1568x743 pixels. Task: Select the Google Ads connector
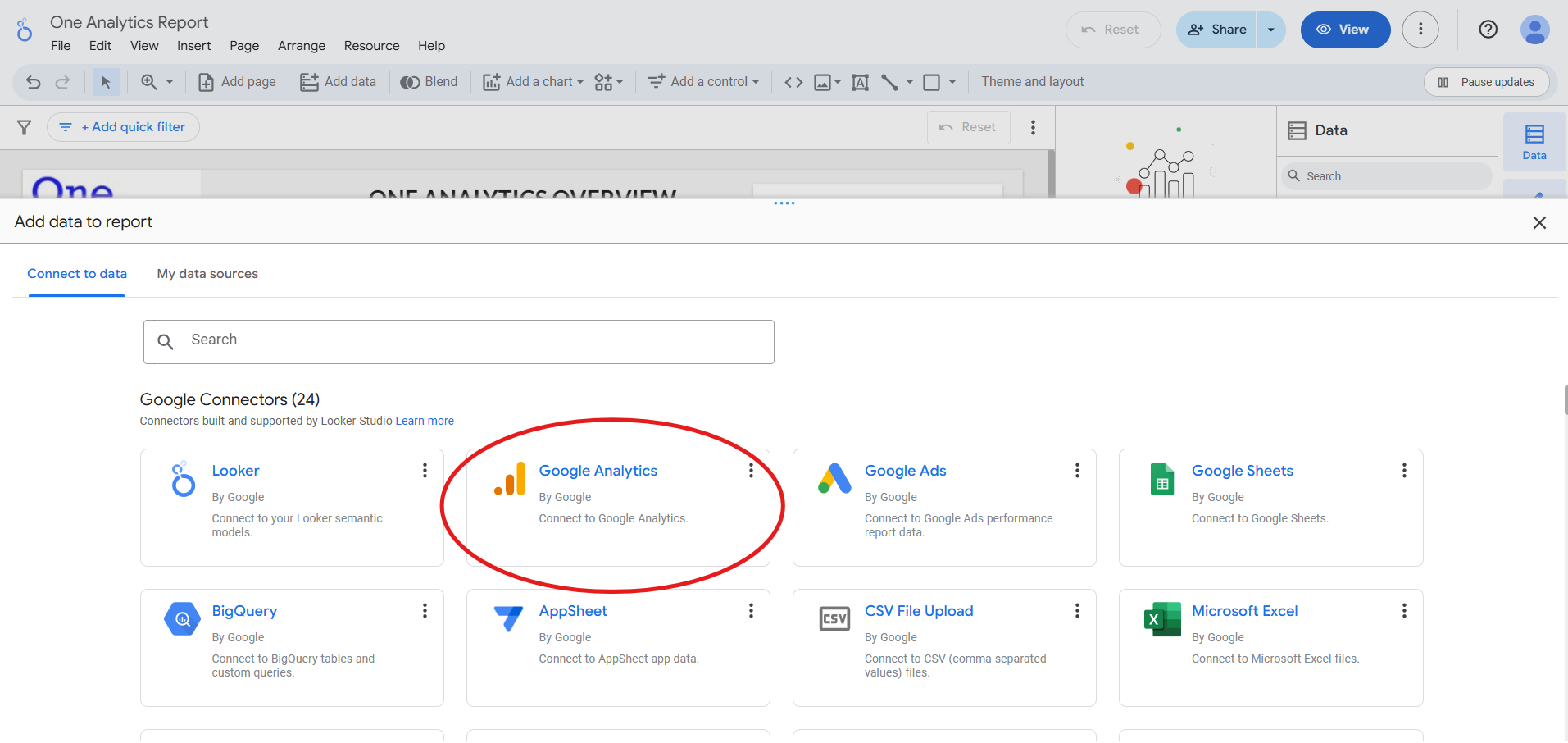pyautogui.click(x=944, y=508)
